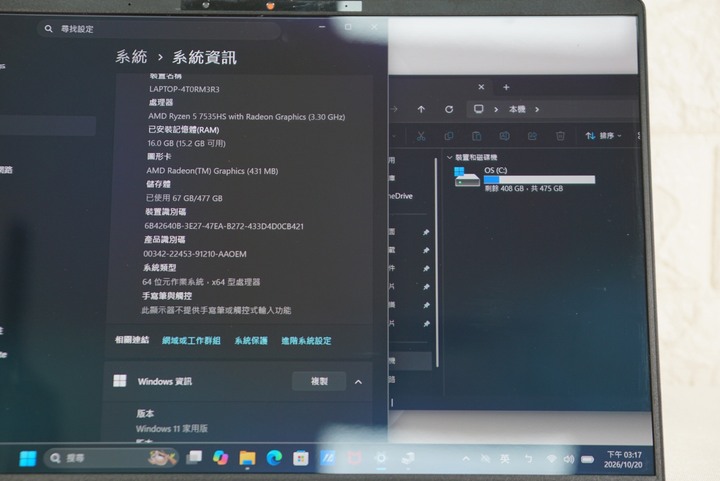
Task: Click the battery tray icon
Action: 587,459
